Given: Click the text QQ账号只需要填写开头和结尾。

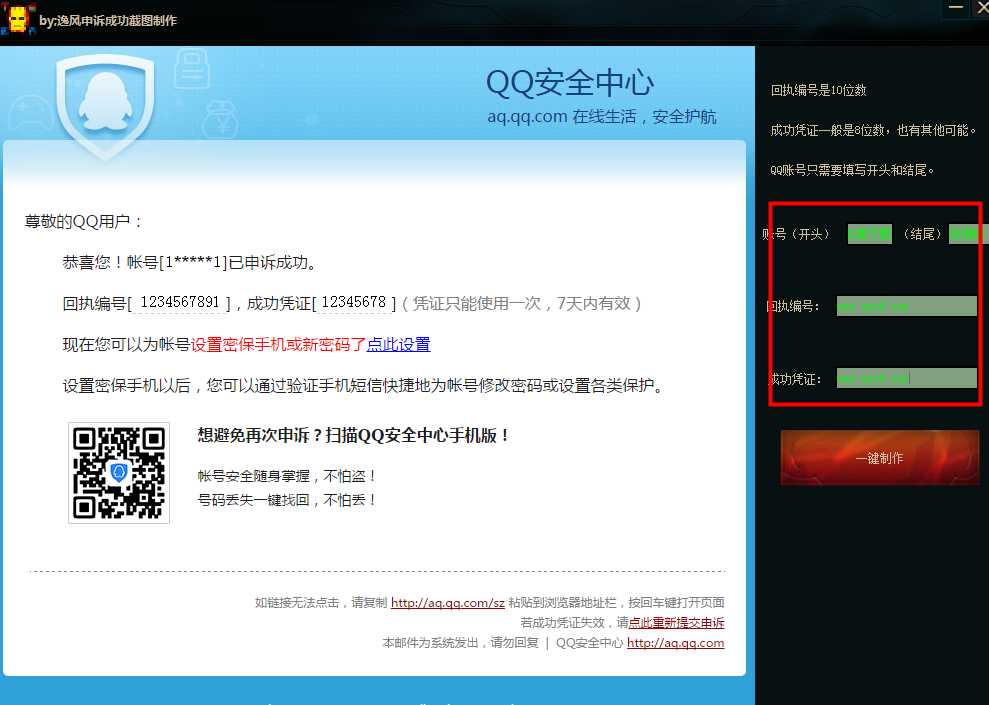Looking at the screenshot, I should point(852,170).
